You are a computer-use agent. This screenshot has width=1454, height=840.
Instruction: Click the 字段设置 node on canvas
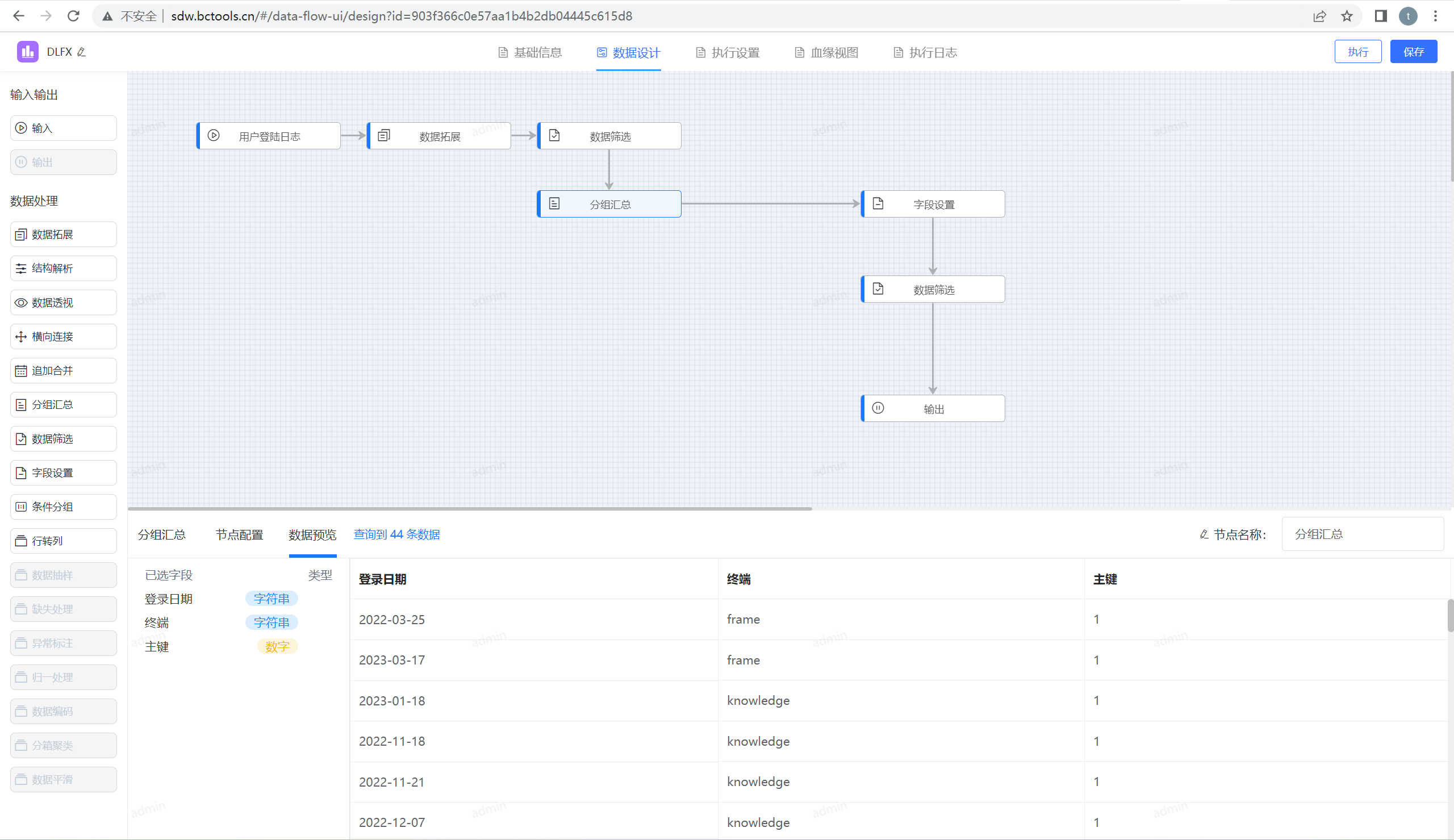point(933,204)
